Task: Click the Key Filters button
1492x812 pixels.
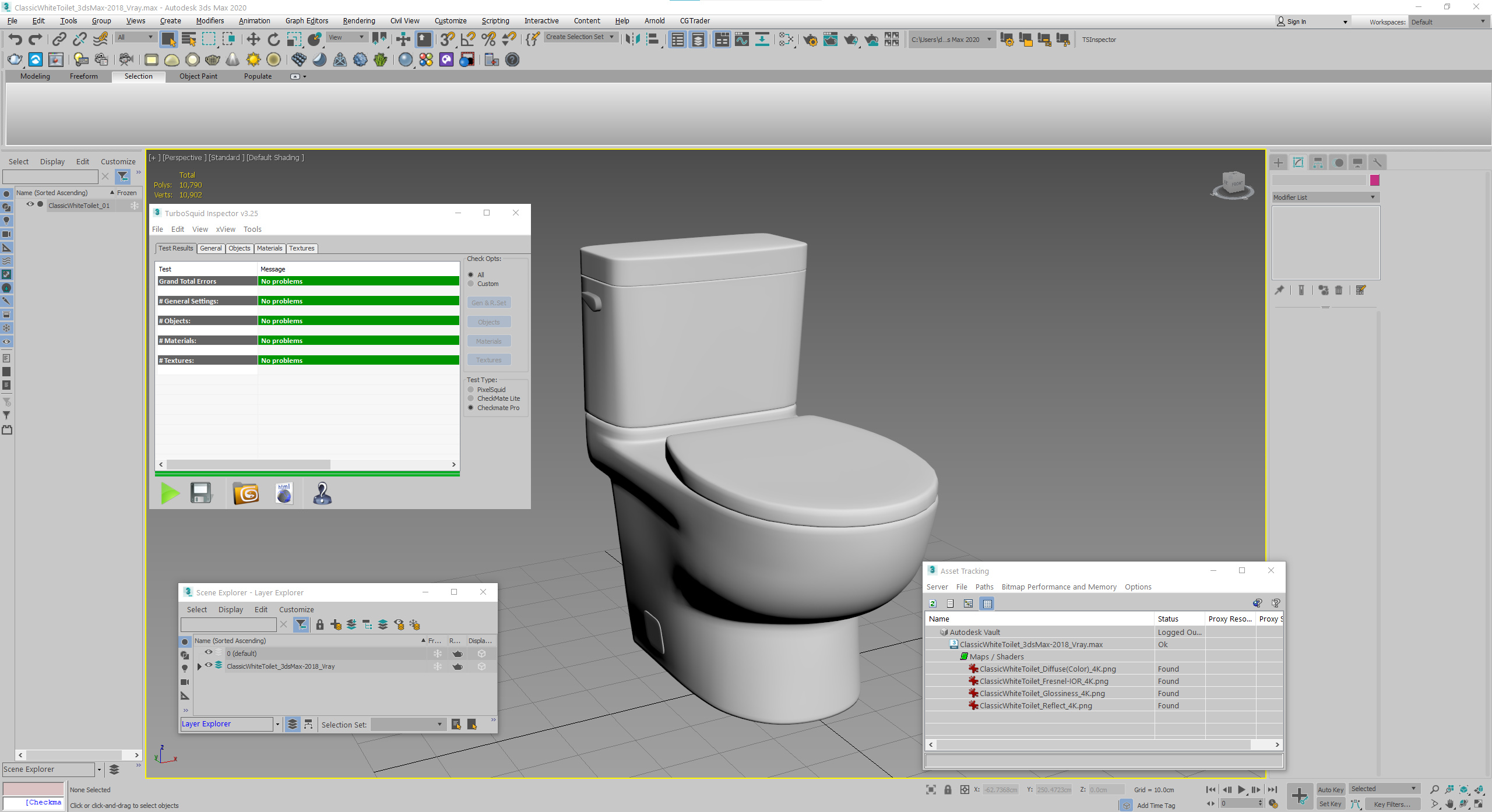Action: coord(1392,804)
